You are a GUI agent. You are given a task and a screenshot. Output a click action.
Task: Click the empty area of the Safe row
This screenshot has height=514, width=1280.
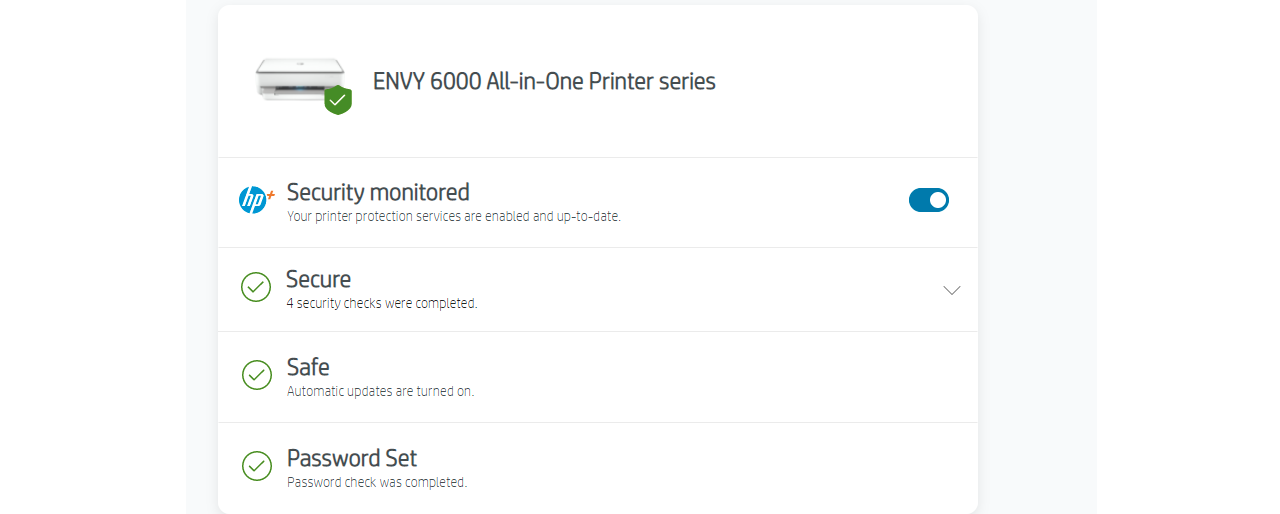coord(720,377)
